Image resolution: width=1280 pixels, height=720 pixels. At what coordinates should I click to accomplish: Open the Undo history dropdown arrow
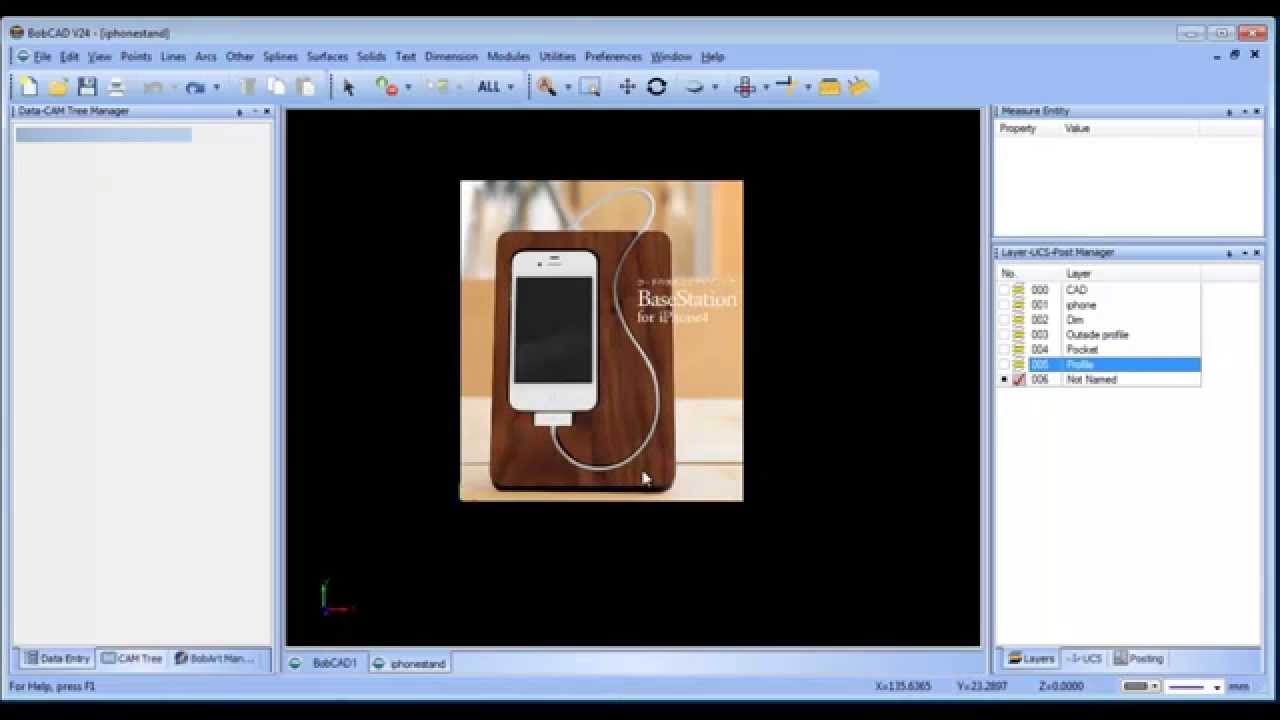tap(173, 87)
